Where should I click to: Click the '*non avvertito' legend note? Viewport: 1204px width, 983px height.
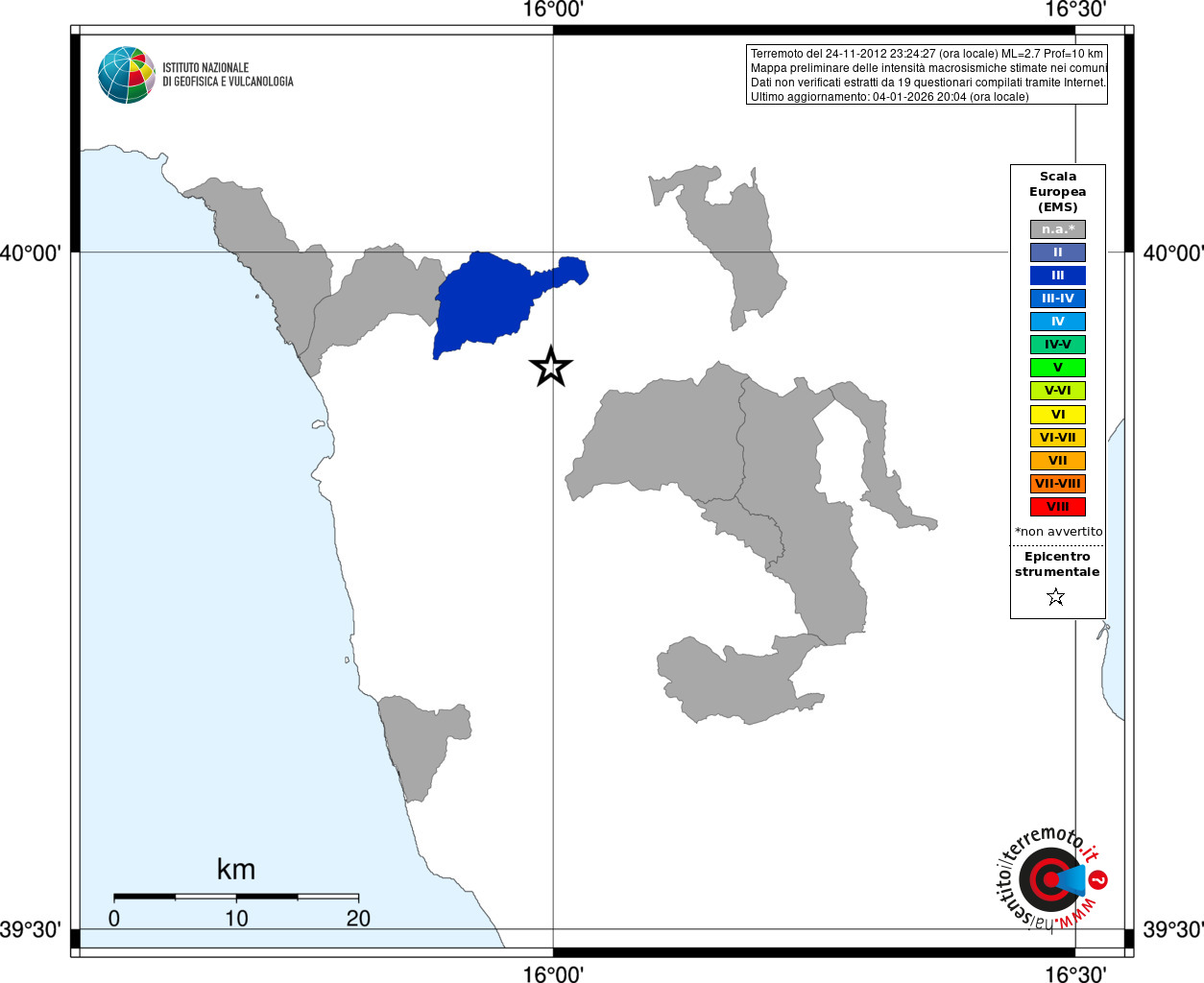[x=1058, y=532]
